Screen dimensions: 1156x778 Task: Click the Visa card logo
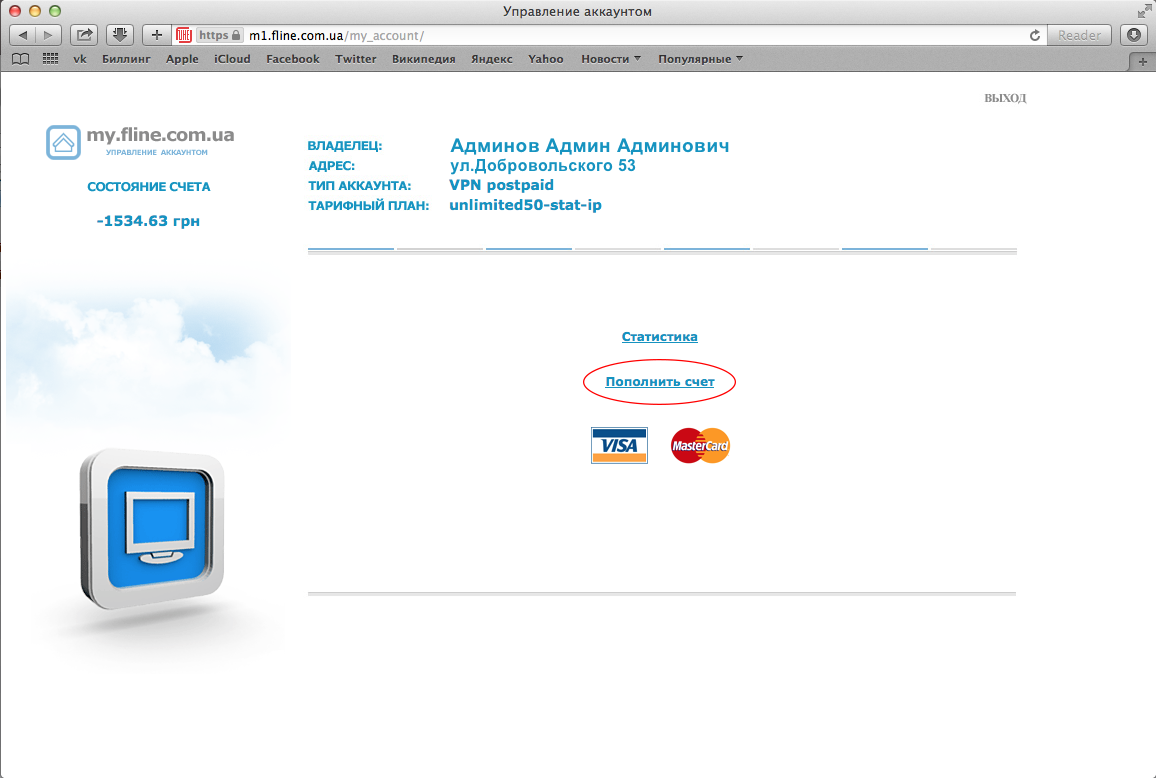[619, 446]
